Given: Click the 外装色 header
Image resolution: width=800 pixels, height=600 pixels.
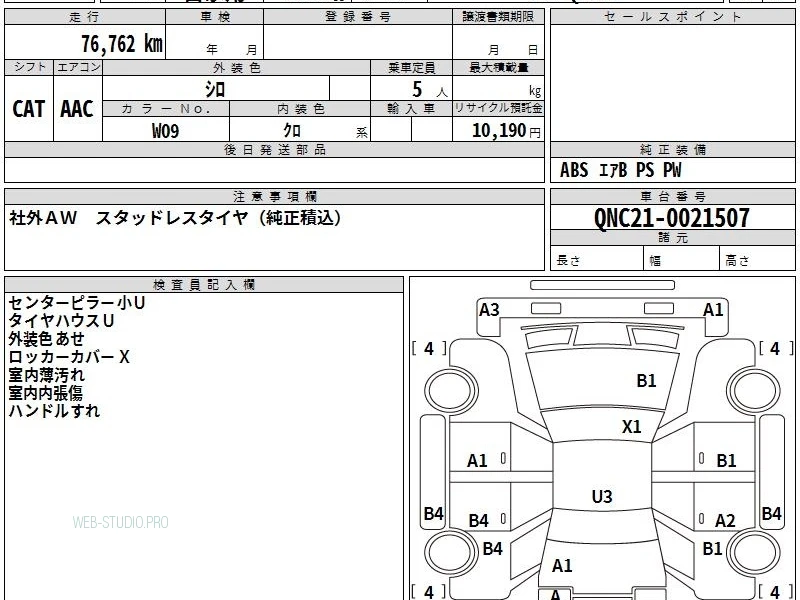Looking at the screenshot, I should [x=236, y=68].
